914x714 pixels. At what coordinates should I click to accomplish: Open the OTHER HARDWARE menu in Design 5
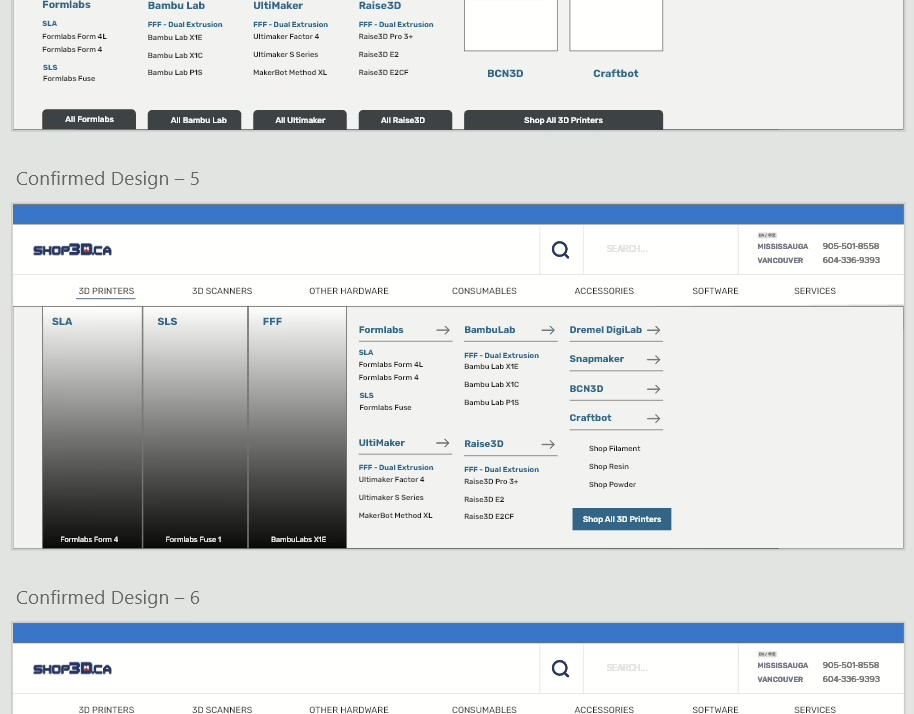coord(349,291)
